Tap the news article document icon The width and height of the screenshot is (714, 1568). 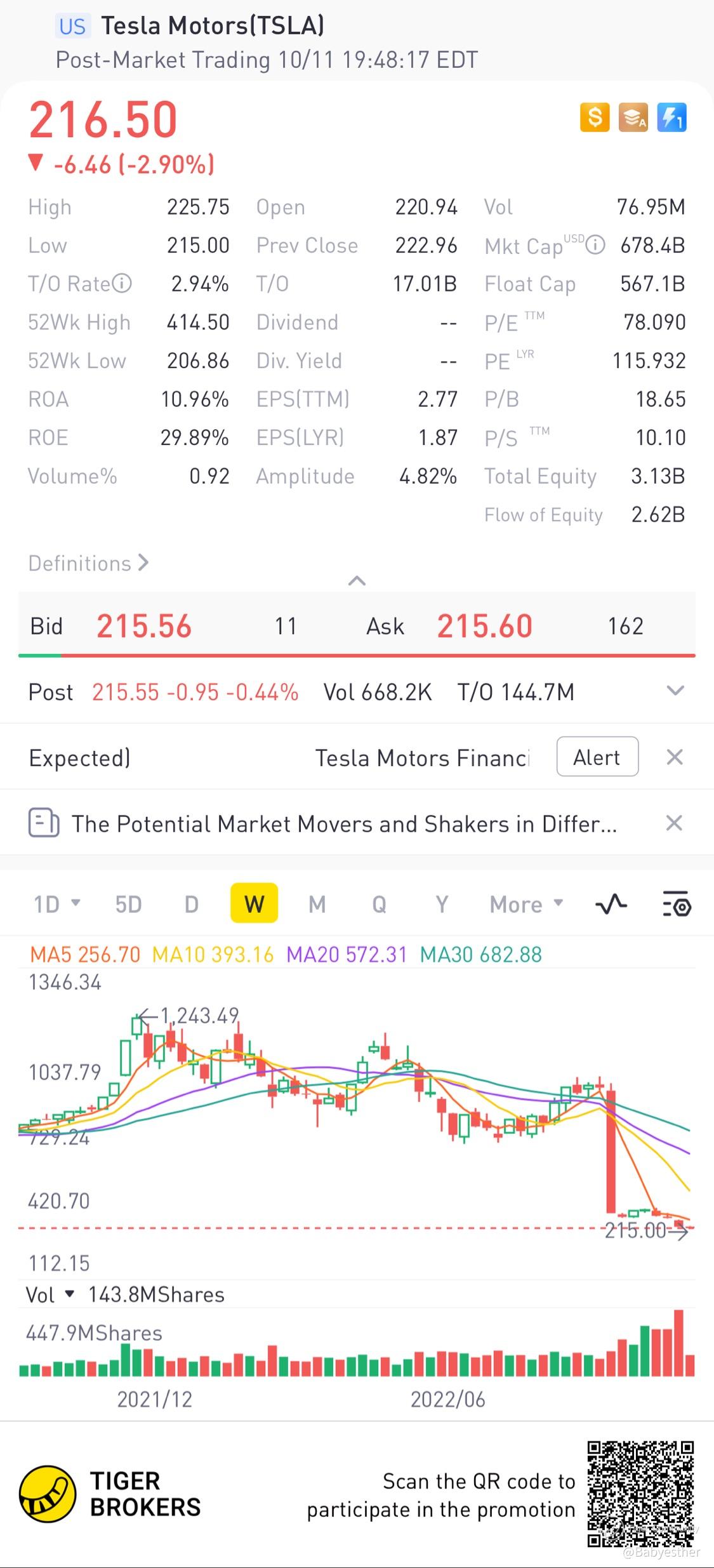point(44,823)
